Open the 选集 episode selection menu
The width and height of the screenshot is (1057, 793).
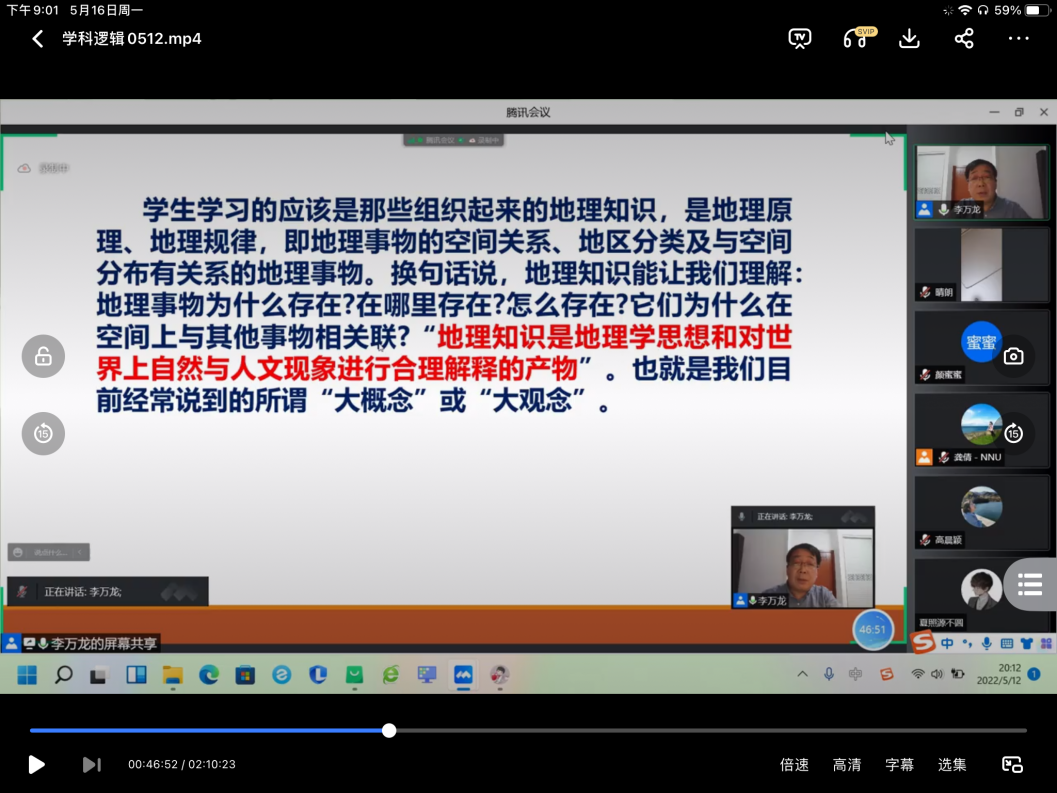(x=952, y=765)
